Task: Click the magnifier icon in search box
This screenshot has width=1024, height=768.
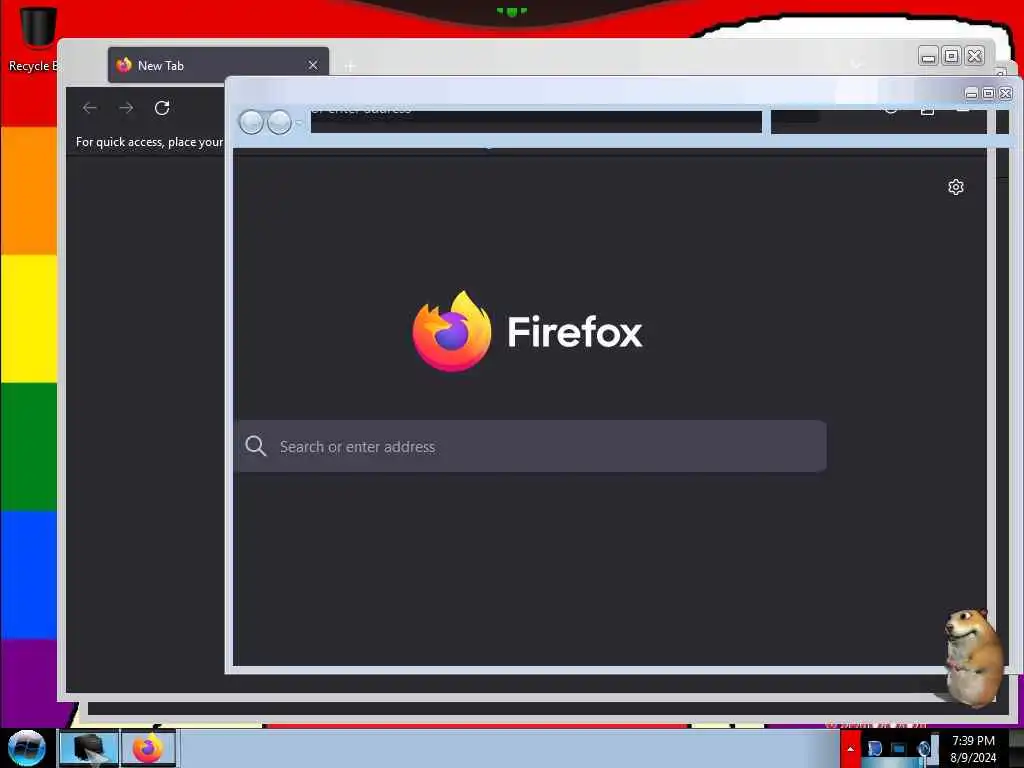Action: point(255,446)
